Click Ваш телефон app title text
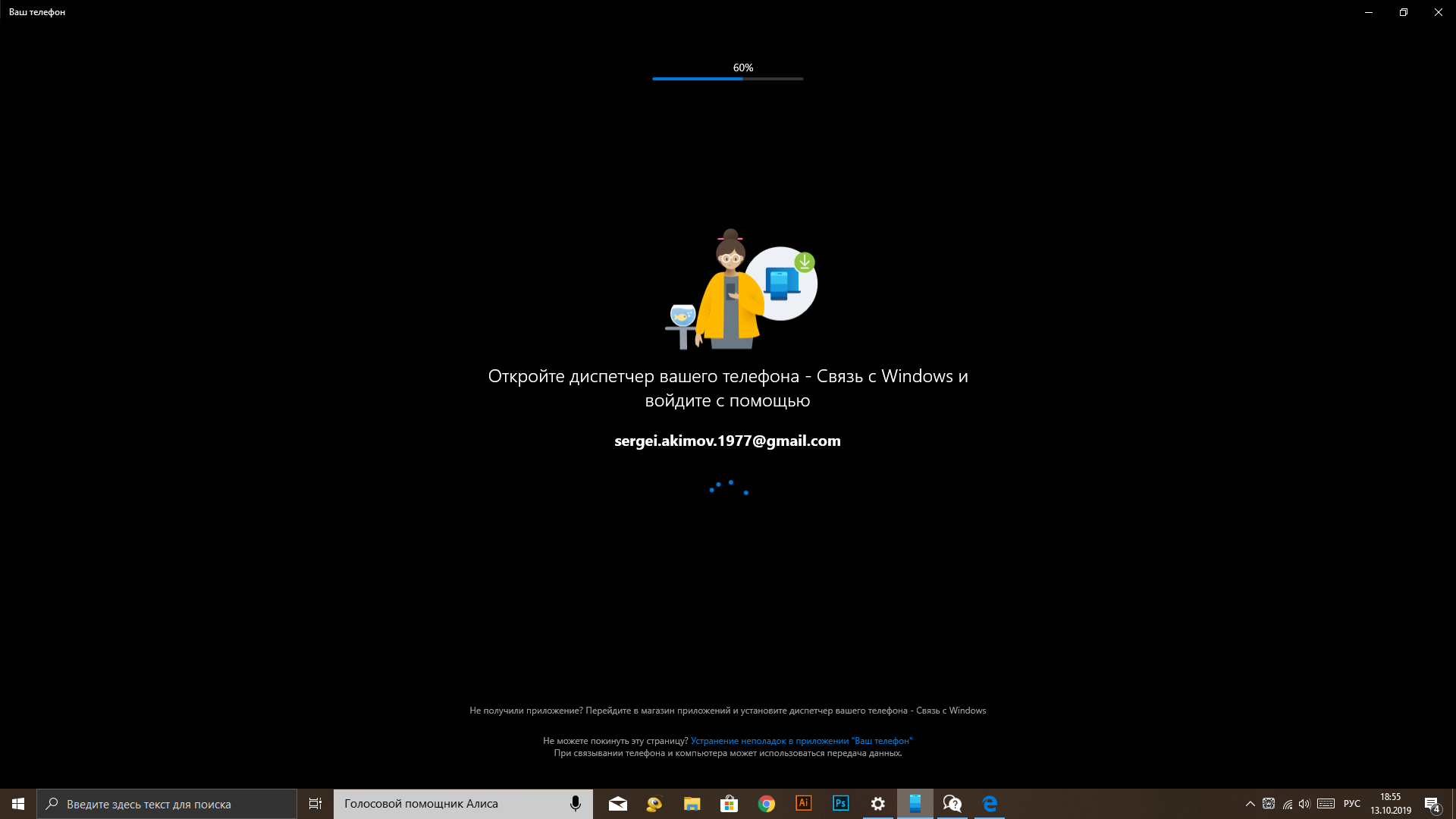Screen dimensions: 1456x819 pos(37,11)
